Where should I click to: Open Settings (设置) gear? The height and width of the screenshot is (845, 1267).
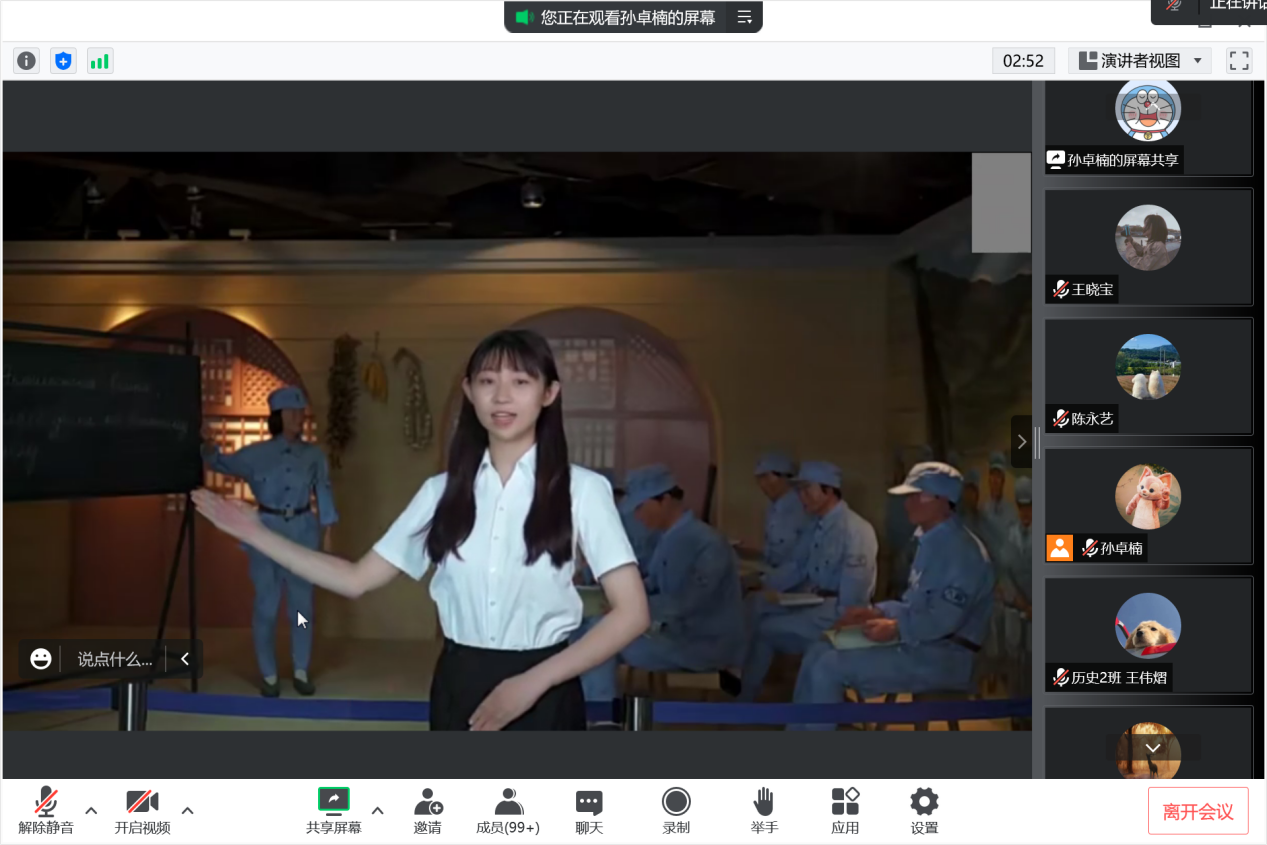pyautogui.click(x=924, y=811)
